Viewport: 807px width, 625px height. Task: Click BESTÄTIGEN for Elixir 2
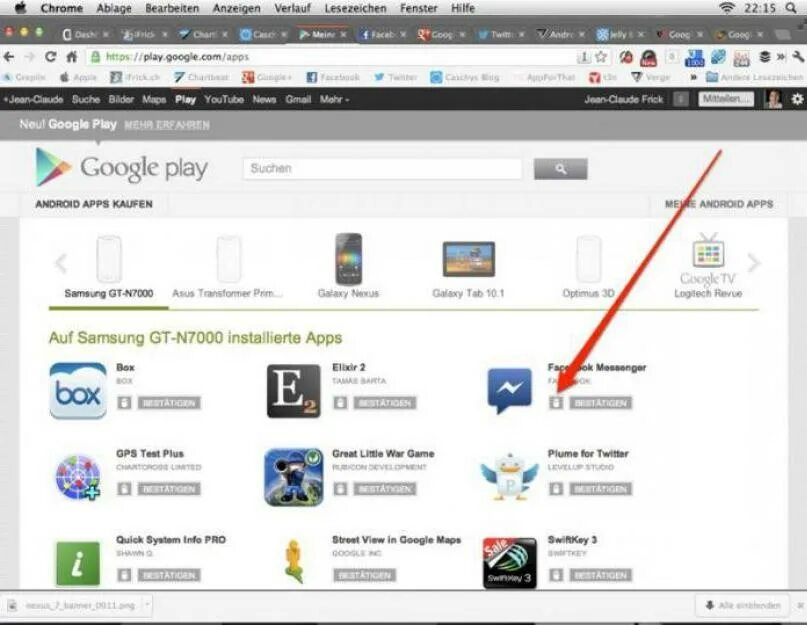(x=385, y=403)
